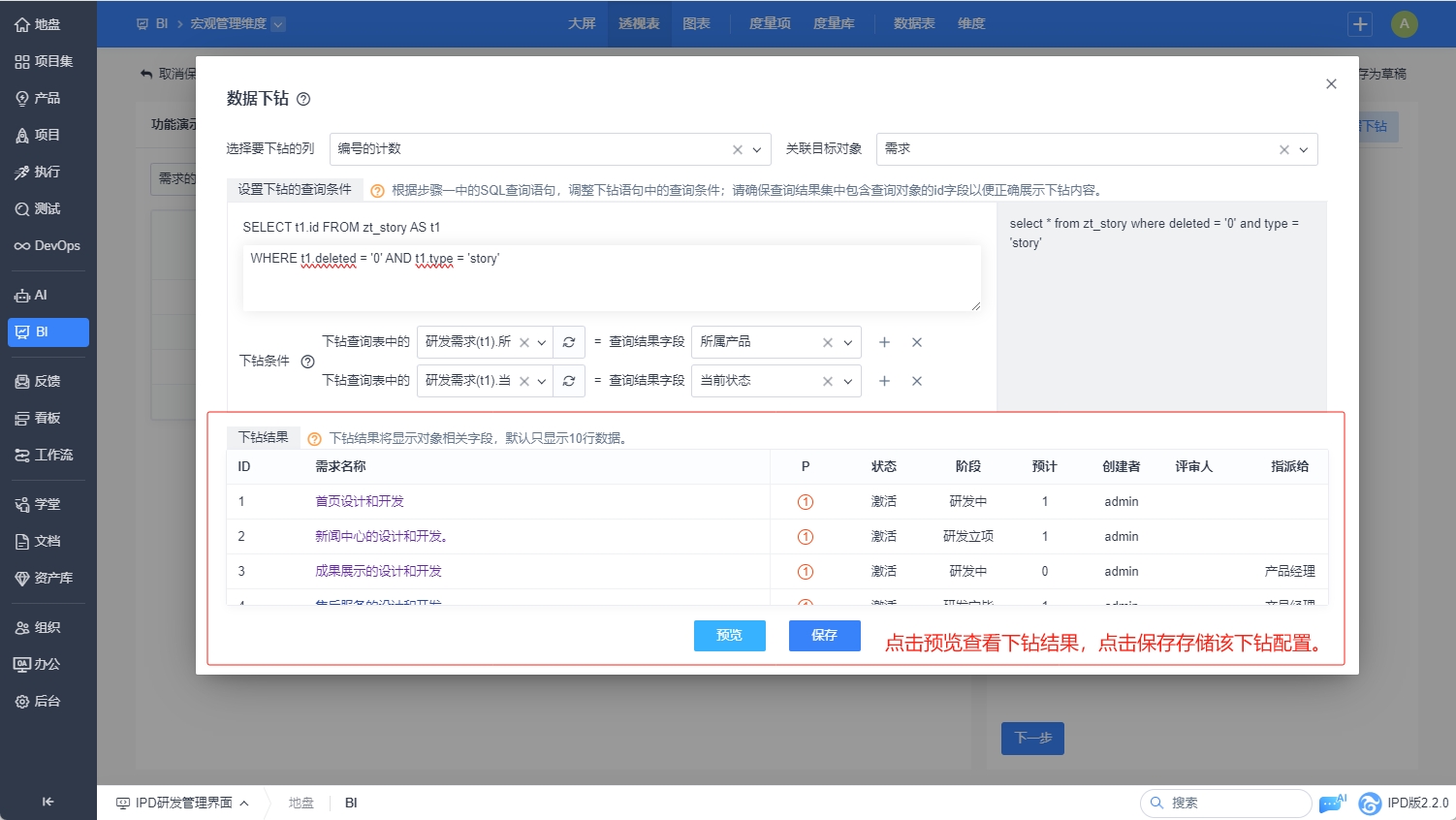Click the 预览 button
1456x820 pixels.
click(x=729, y=636)
